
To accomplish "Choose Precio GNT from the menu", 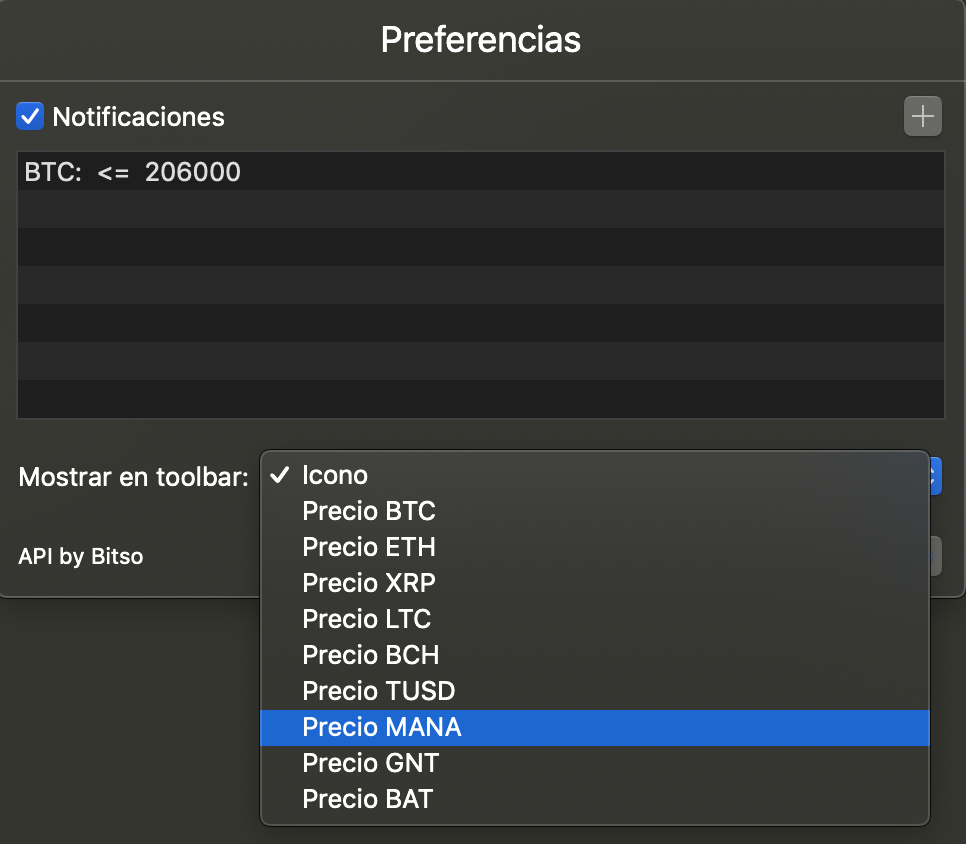I will pos(595,763).
